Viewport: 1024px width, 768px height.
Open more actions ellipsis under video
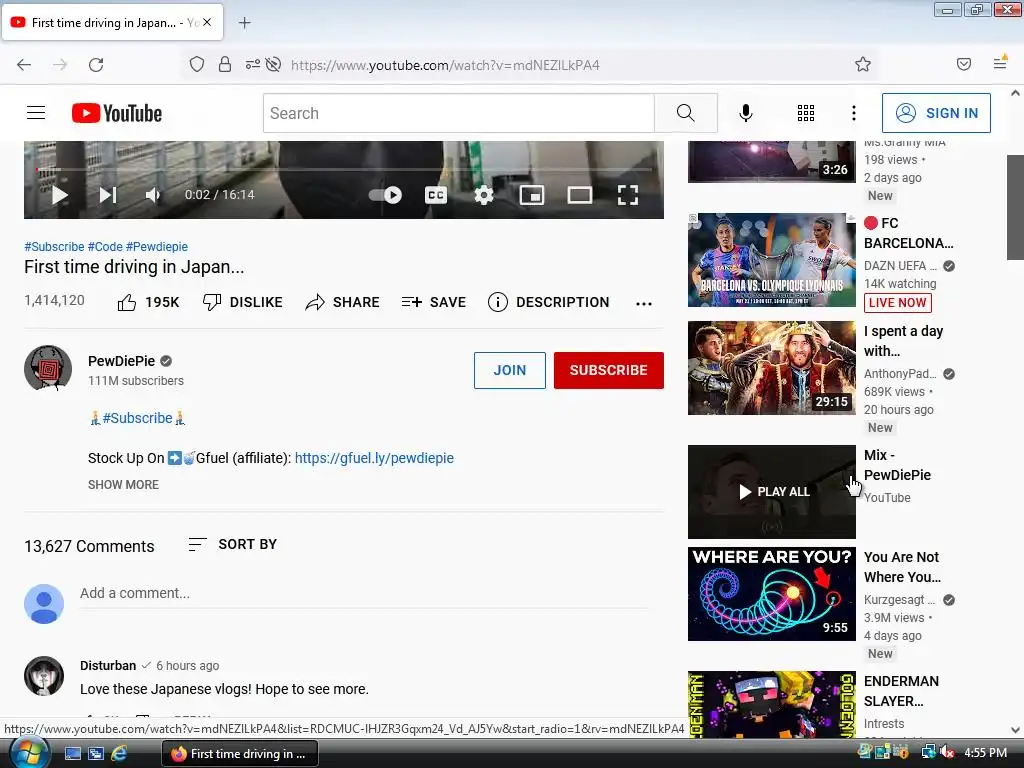tap(644, 304)
